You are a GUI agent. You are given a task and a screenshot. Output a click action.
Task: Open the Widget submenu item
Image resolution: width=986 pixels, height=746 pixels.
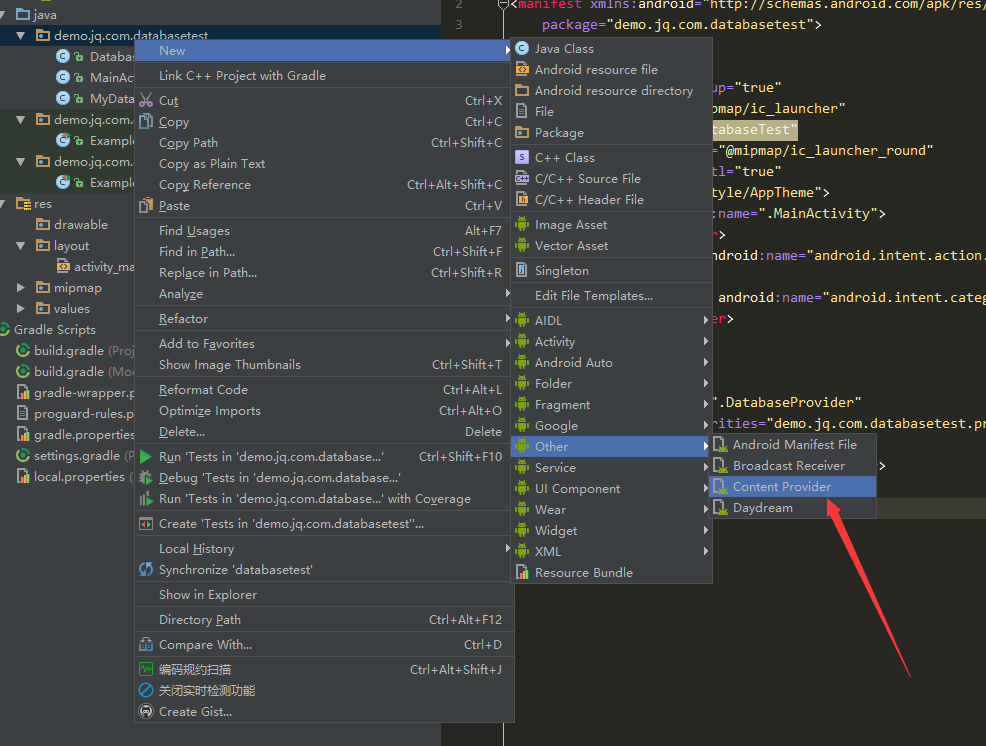611,530
